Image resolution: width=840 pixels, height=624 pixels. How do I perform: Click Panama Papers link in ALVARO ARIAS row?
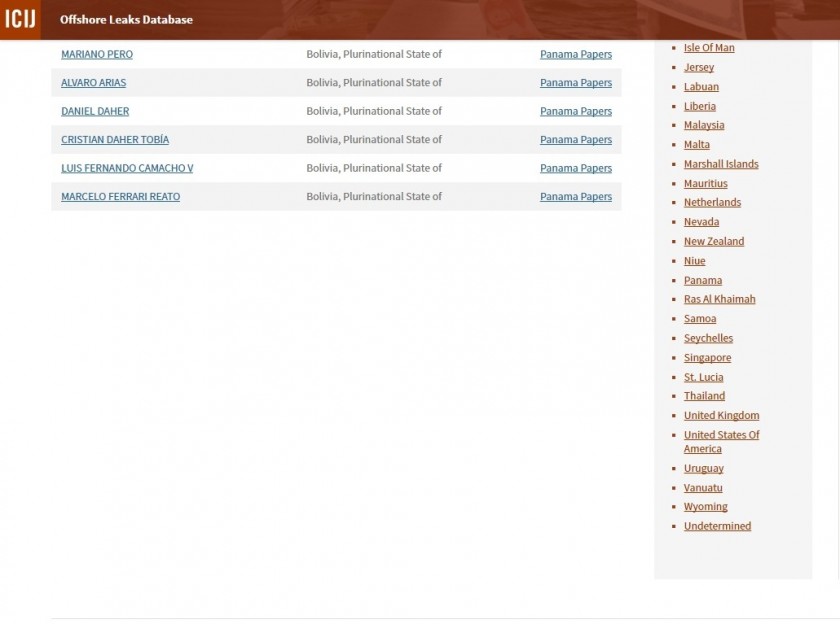[576, 82]
